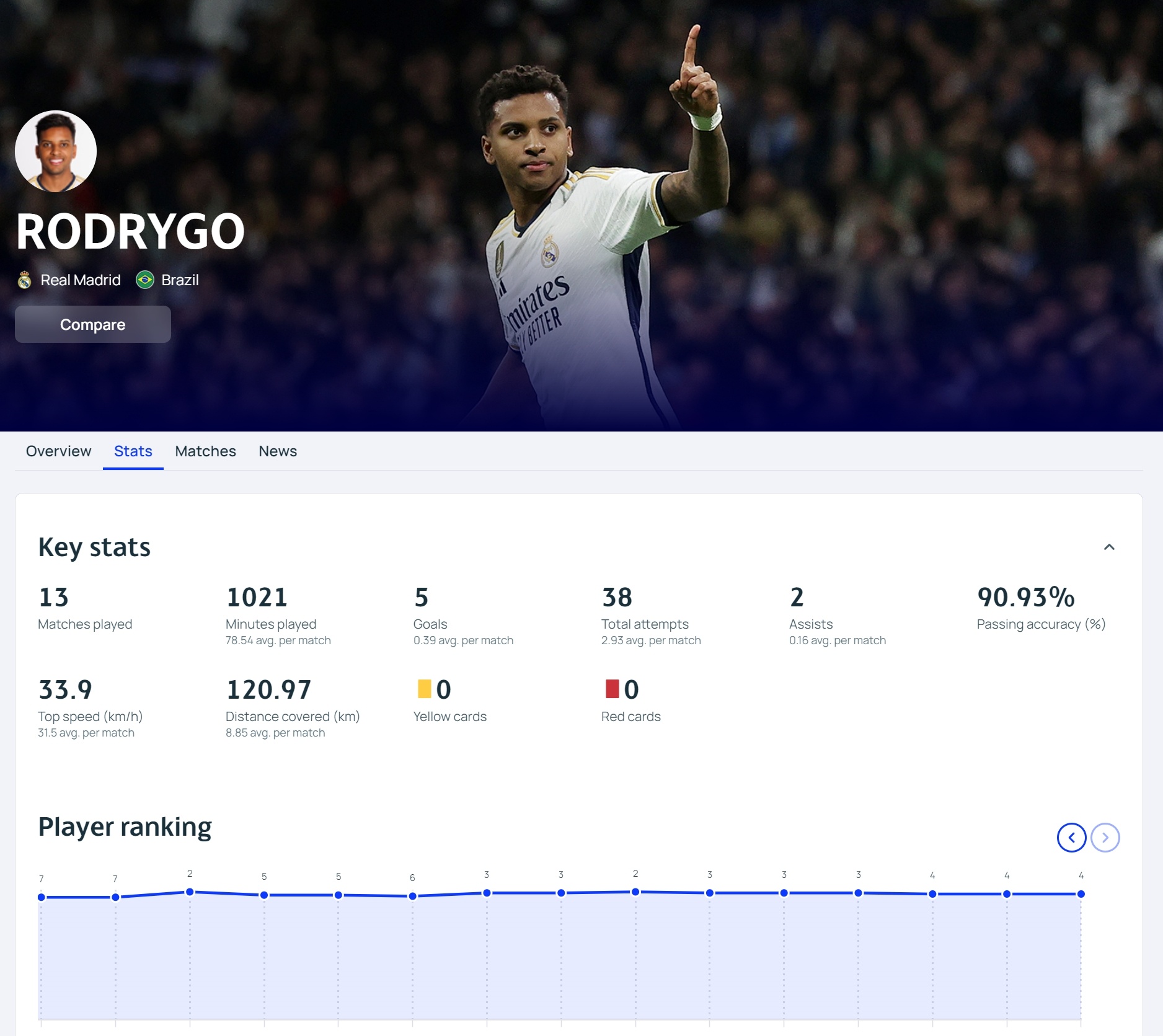Open the Real Madrid team link
This screenshot has width=1163, height=1036.
click(x=81, y=280)
